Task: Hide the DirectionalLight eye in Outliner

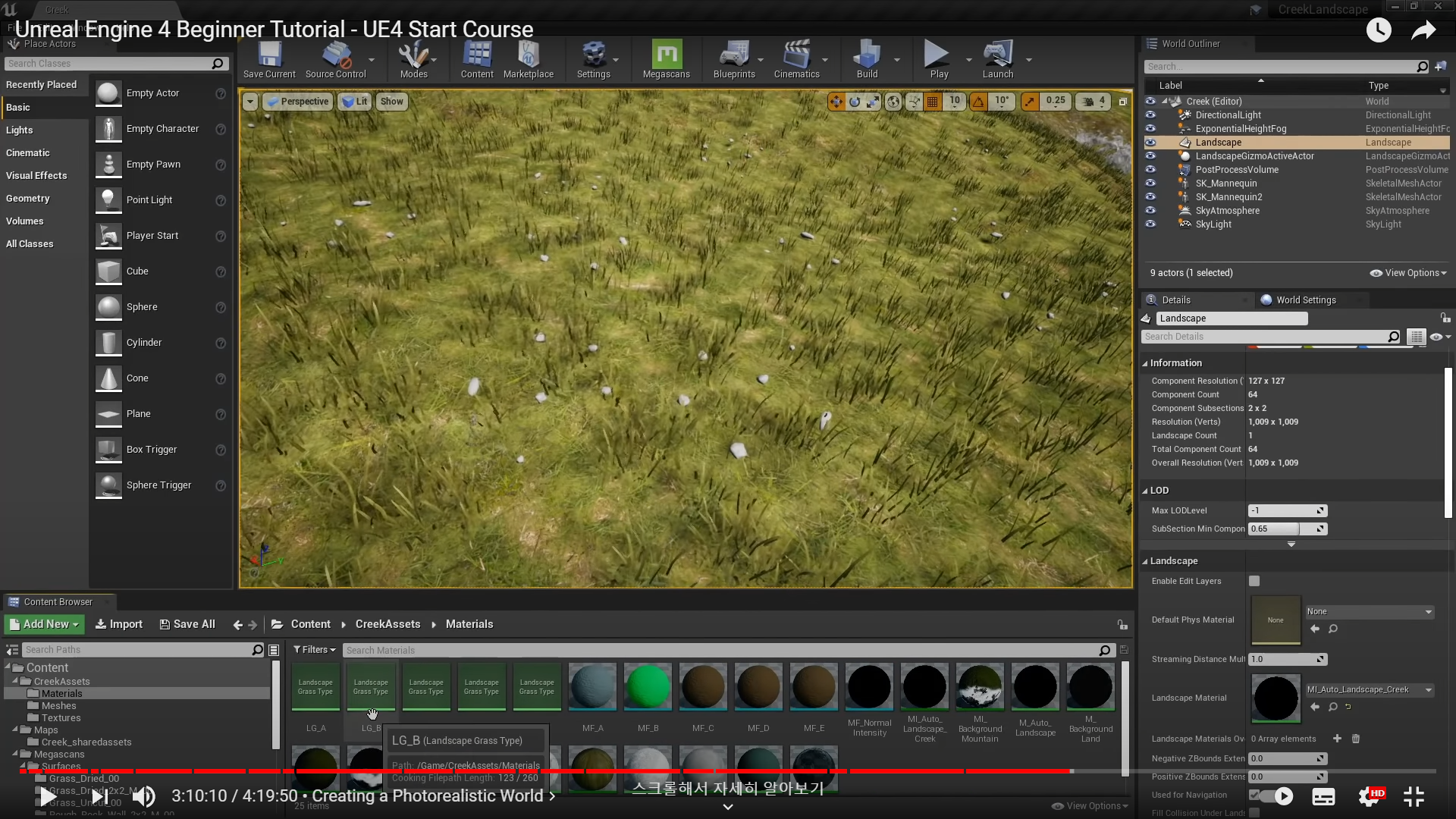Action: pyautogui.click(x=1150, y=115)
